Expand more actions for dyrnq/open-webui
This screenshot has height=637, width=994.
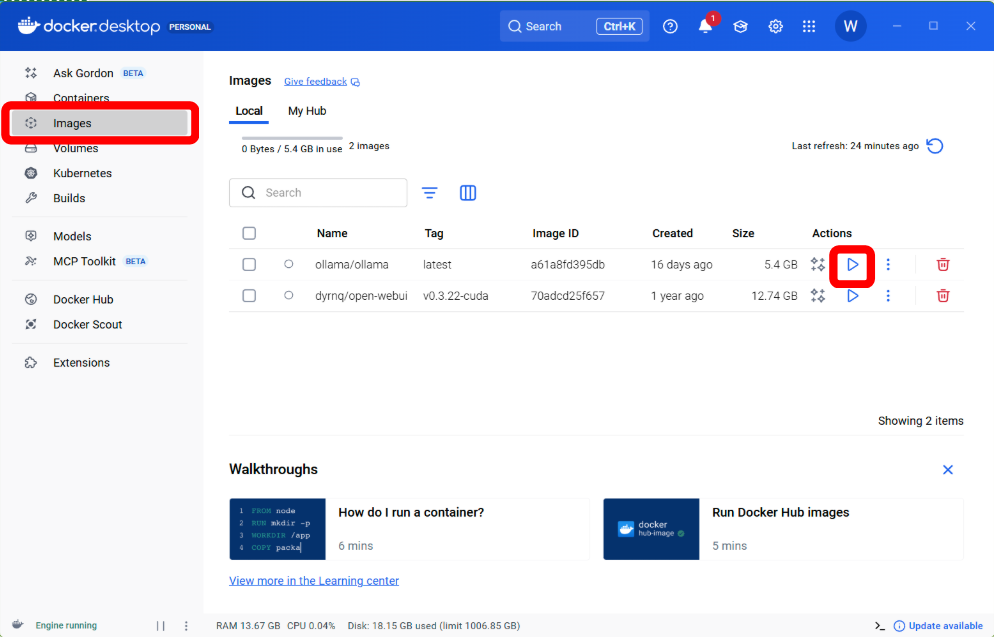pos(888,296)
